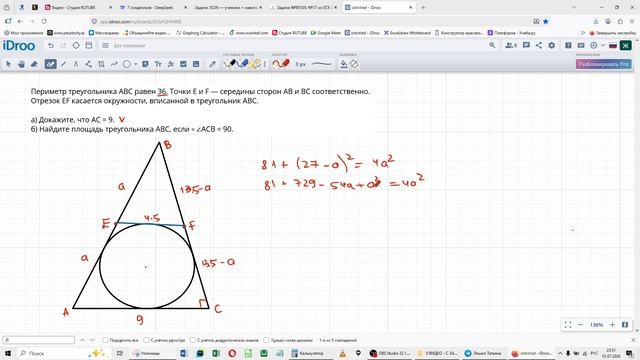Select the text tool

[158, 64]
